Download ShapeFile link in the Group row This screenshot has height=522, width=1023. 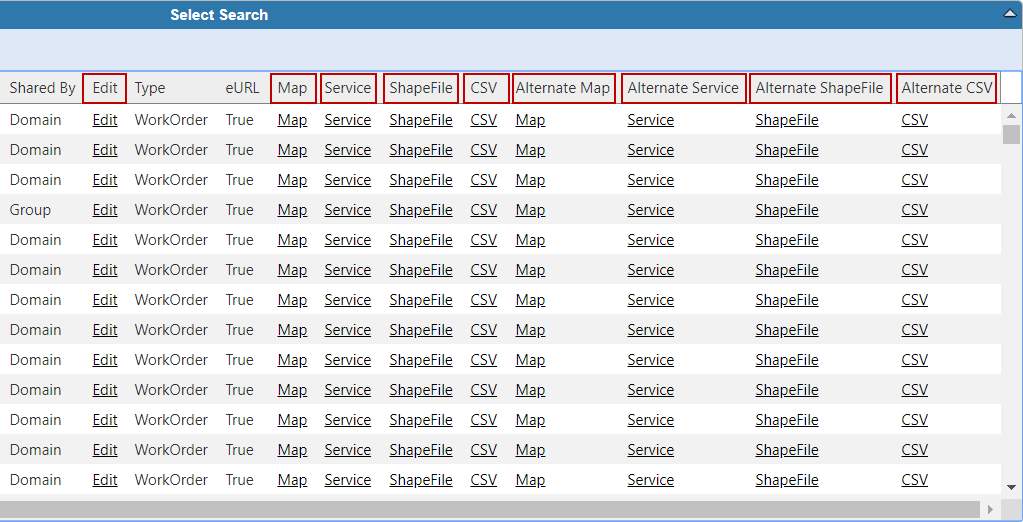(421, 210)
